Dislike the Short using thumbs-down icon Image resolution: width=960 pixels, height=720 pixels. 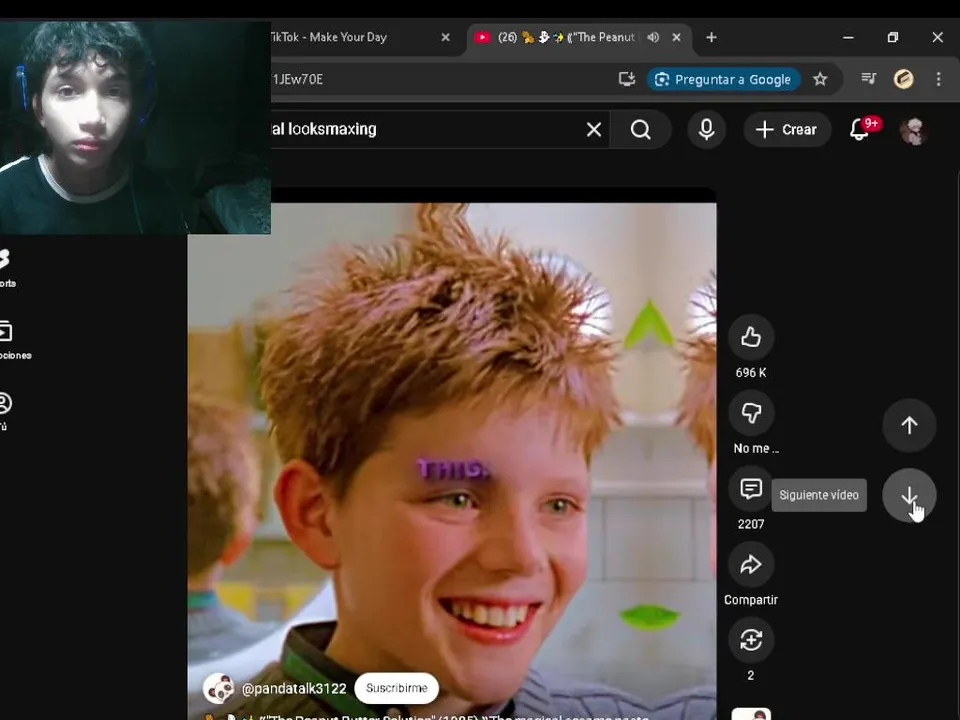[751, 413]
